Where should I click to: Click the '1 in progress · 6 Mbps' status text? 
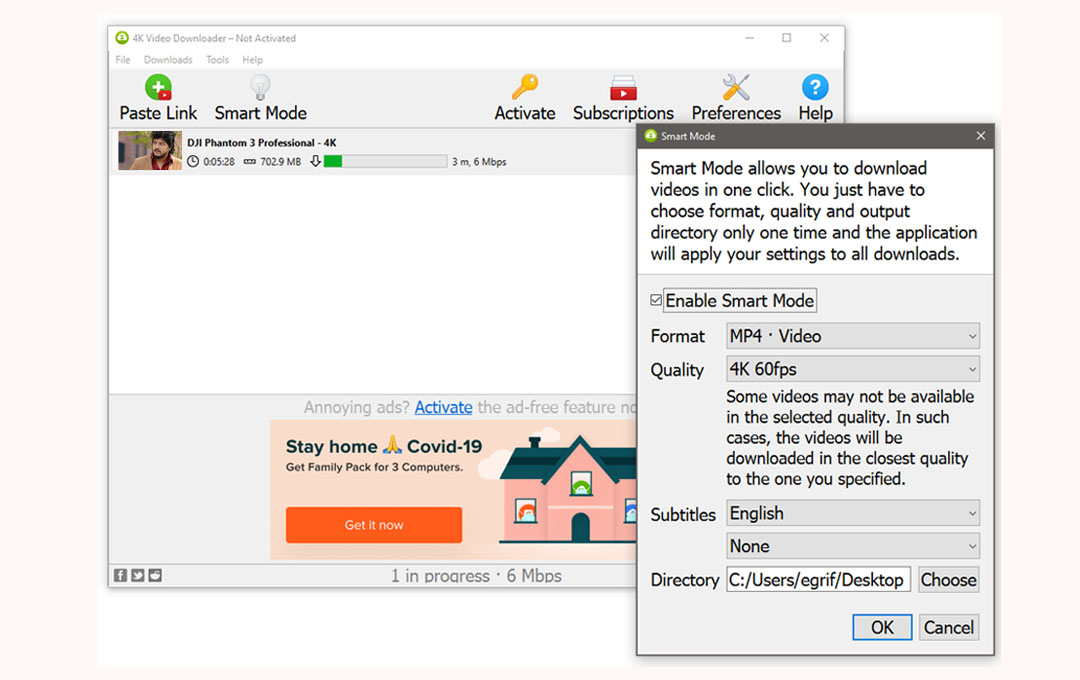click(x=476, y=575)
